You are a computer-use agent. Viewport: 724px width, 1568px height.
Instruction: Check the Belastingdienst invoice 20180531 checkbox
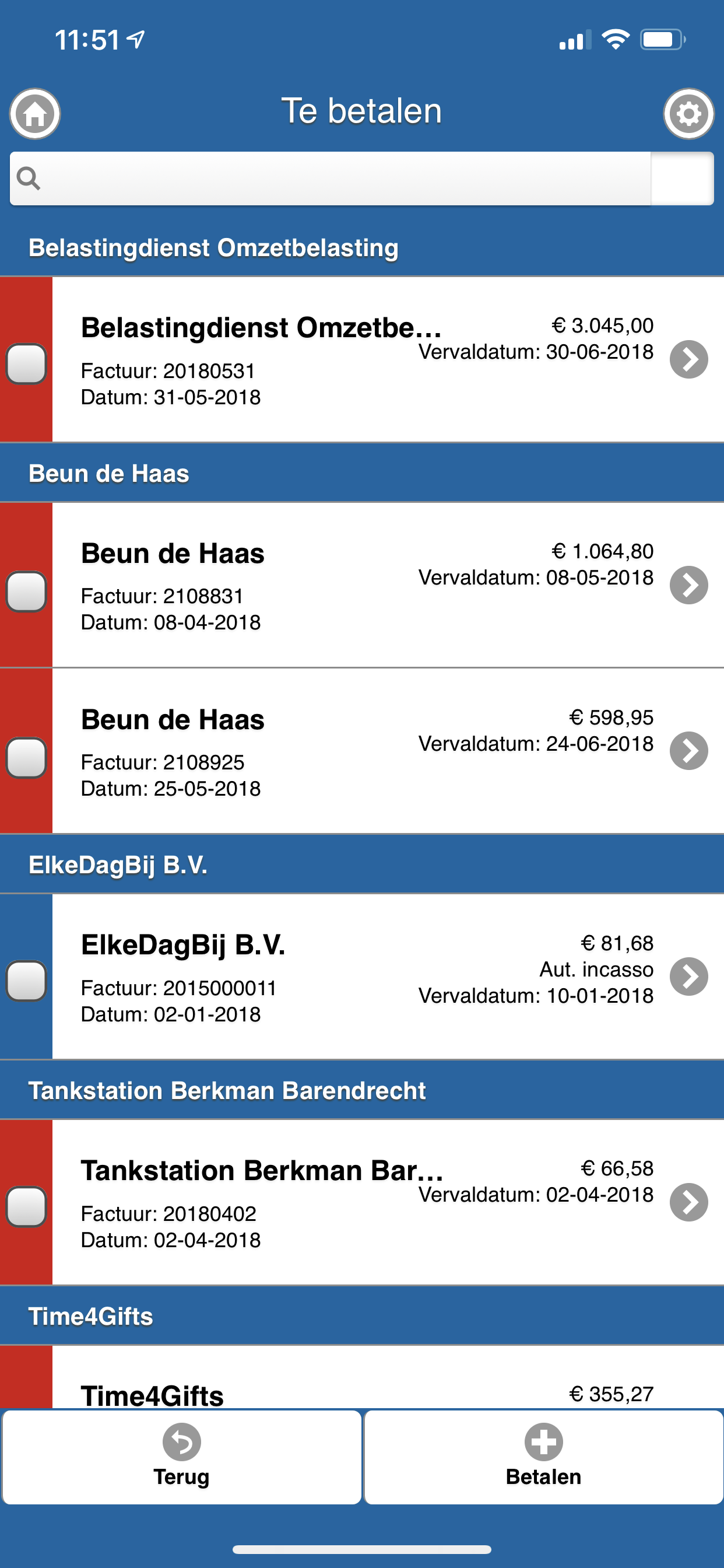point(26,363)
